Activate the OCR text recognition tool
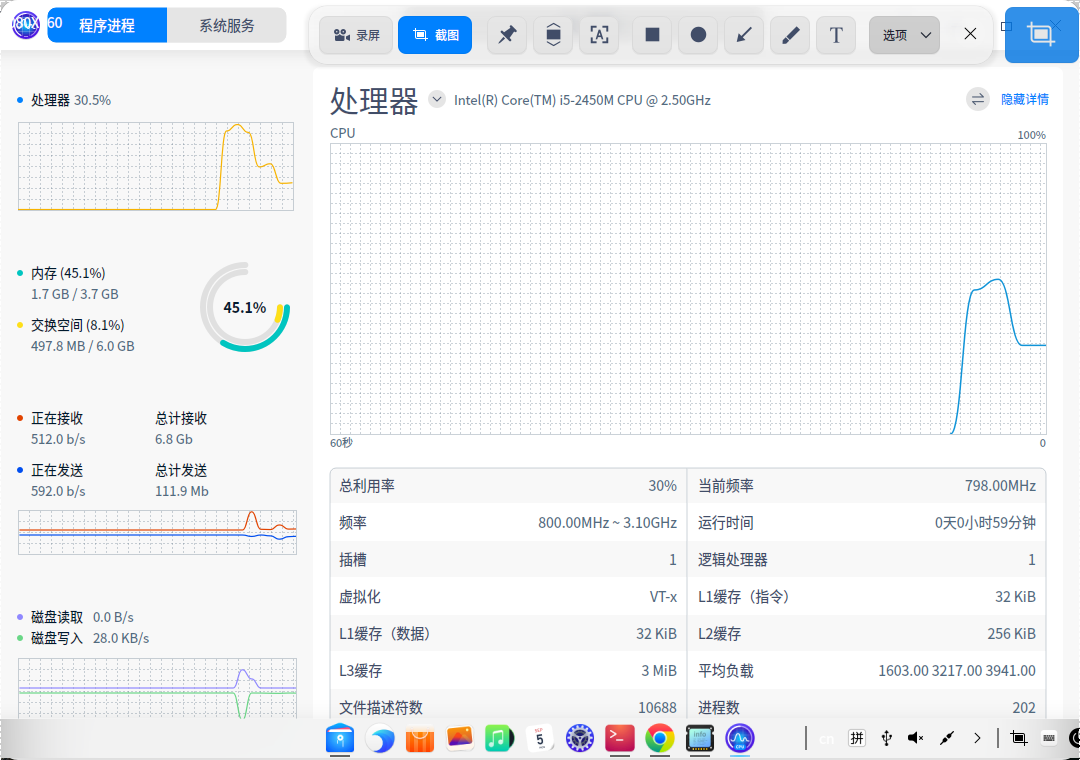 tap(599, 35)
